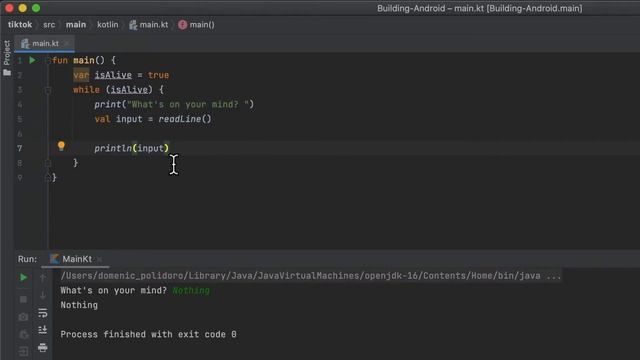Click the yellow minimize window button
This screenshot has height=360, width=640.
[23, 8]
